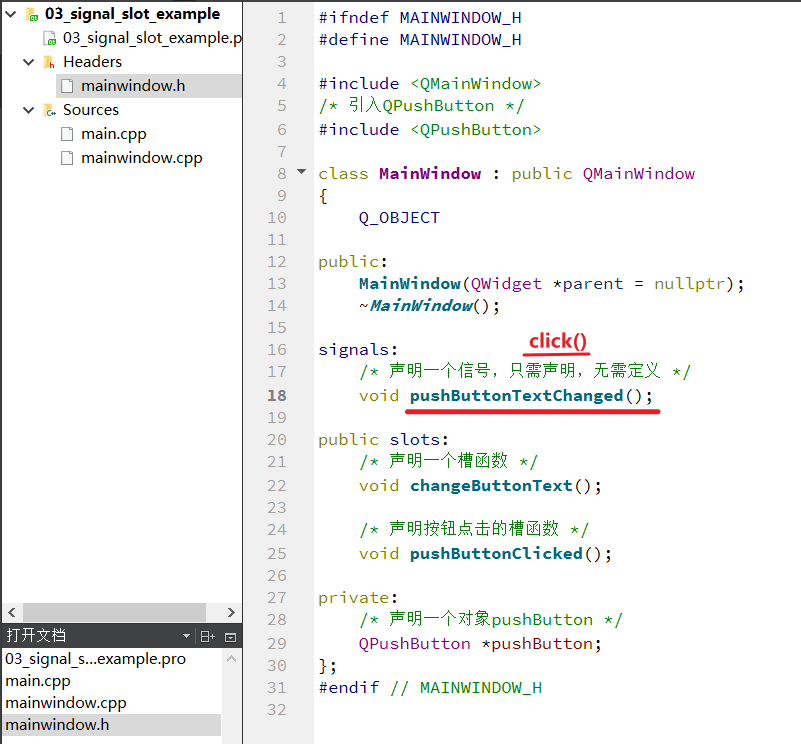
Task: Select the project folder icon of 03_signal_slot_example
Action: click(32, 14)
